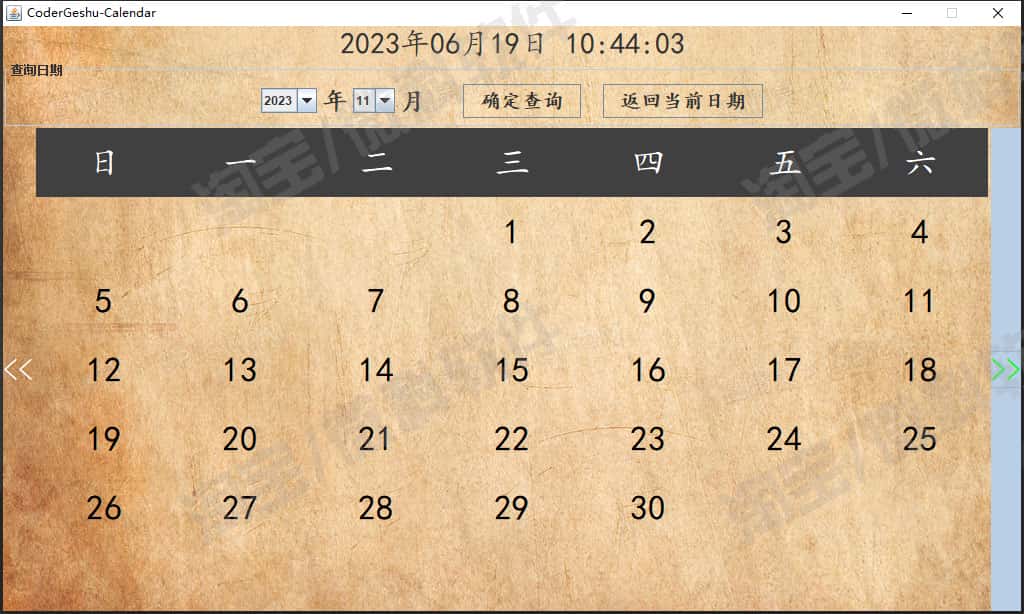Select day 10 in the calendar
Viewport: 1024px width, 614px height.
click(x=784, y=301)
